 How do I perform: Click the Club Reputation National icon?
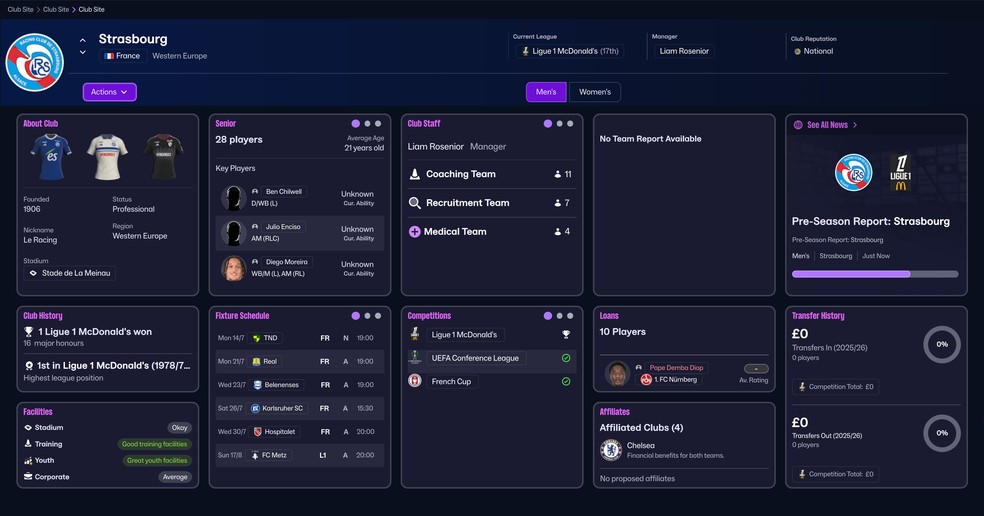[x=798, y=51]
